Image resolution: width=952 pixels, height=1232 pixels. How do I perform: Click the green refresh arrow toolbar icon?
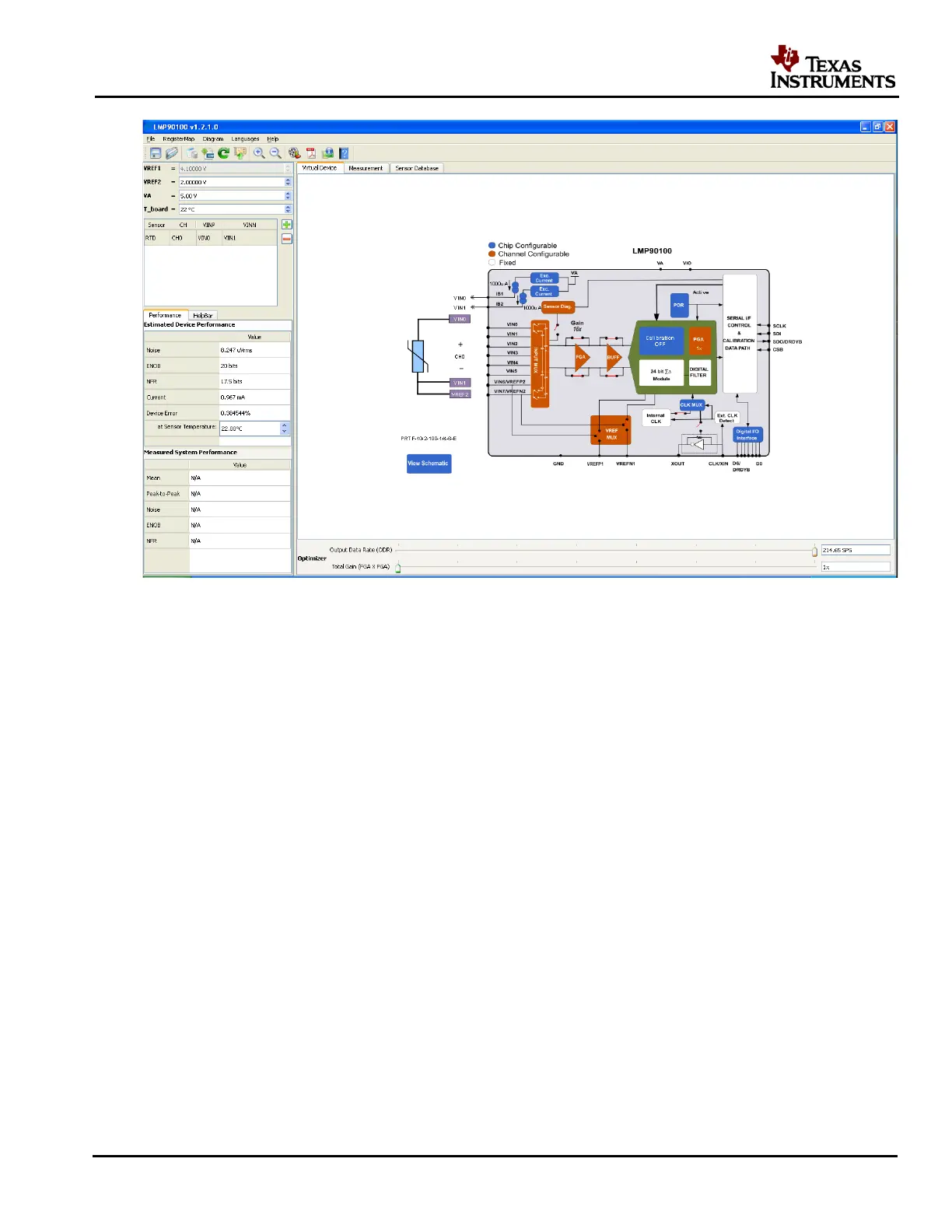223,153
